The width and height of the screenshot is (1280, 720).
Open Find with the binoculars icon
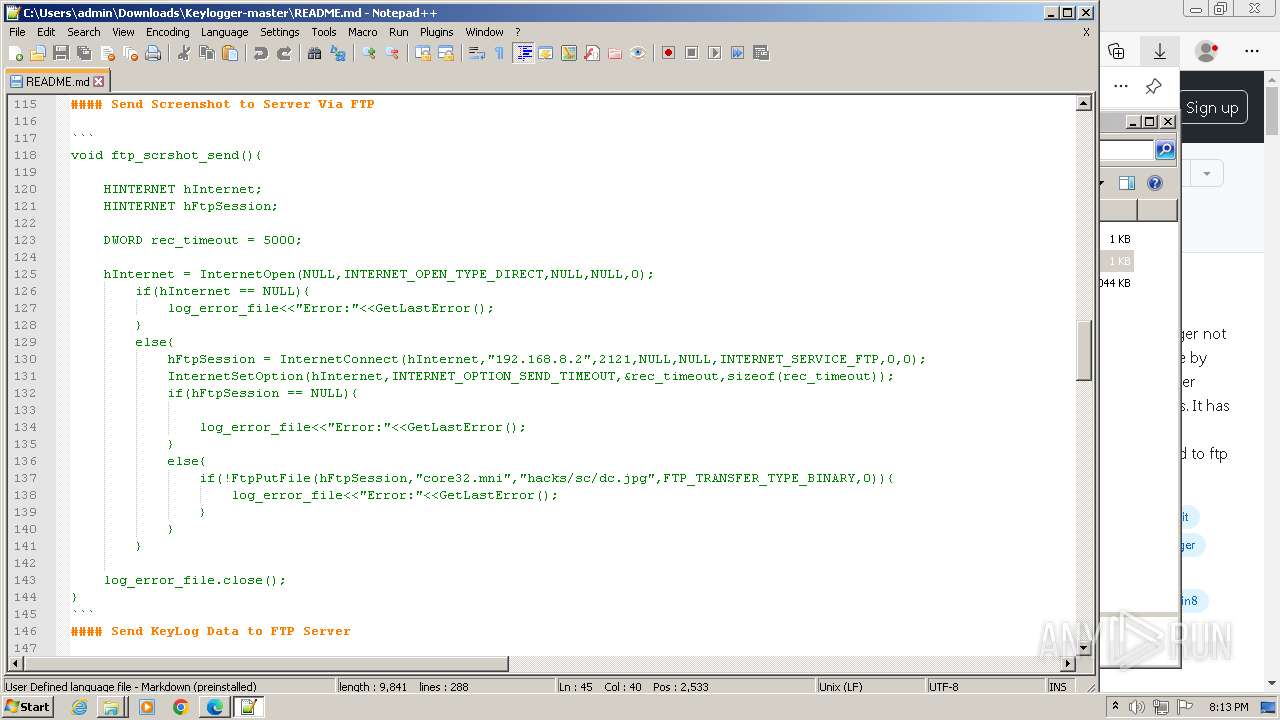315,53
